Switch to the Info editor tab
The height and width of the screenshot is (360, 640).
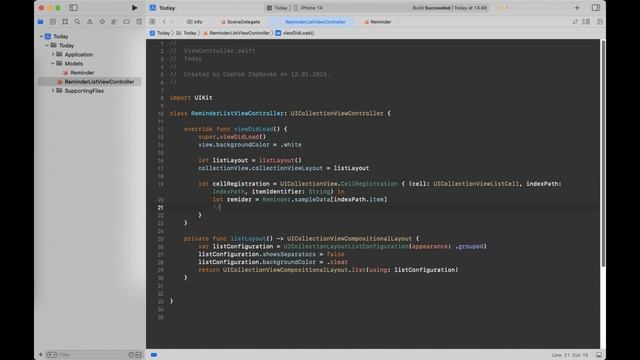pyautogui.click(x=195, y=22)
